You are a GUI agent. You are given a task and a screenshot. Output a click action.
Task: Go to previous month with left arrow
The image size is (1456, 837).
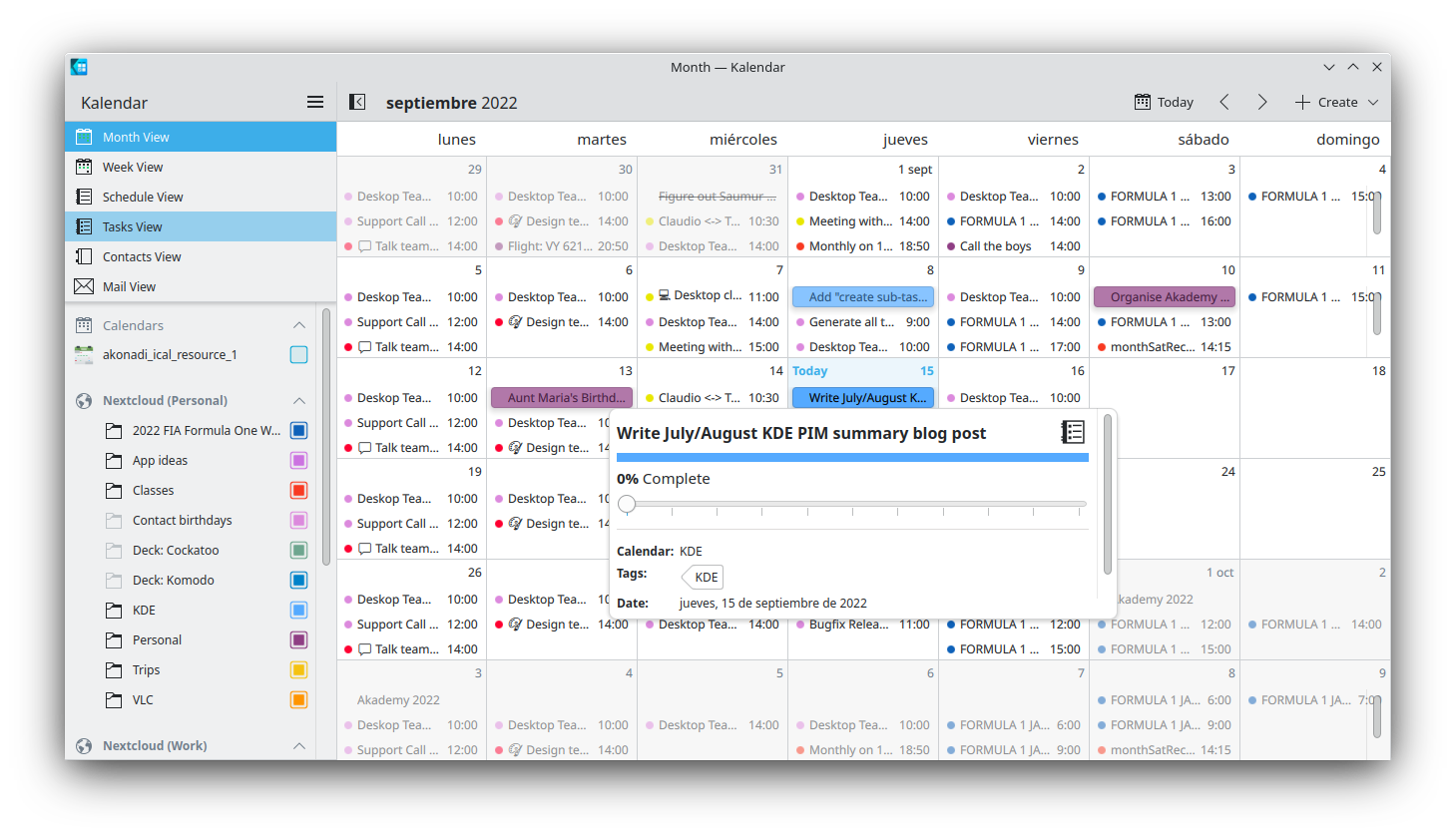pyautogui.click(x=1224, y=102)
